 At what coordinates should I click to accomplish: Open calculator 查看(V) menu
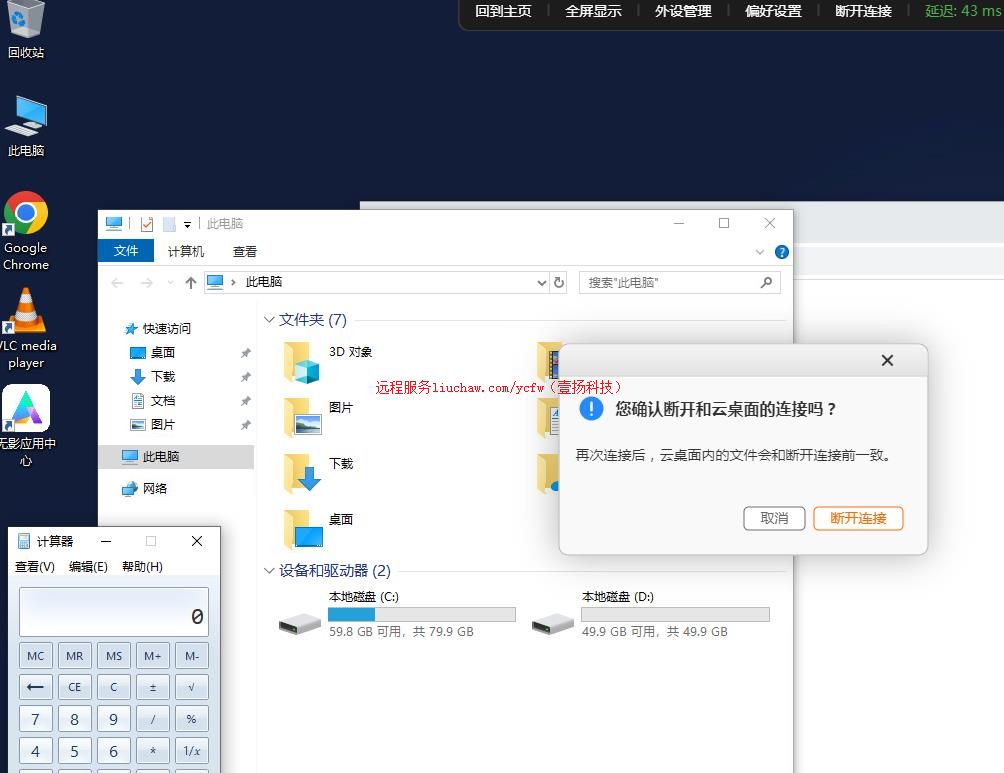(35, 567)
